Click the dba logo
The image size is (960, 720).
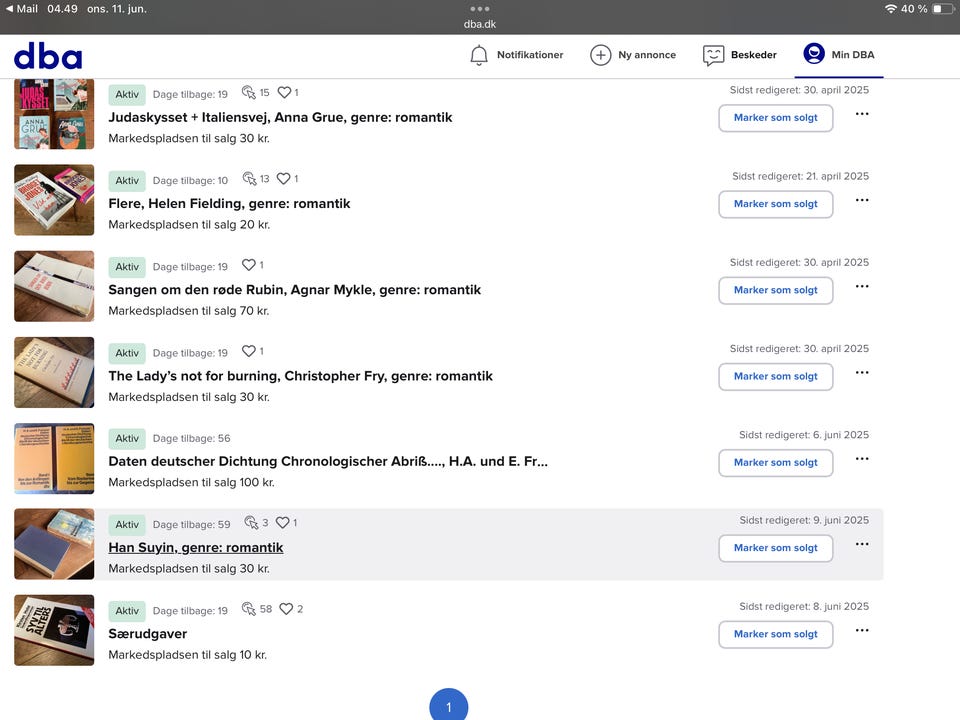[x=48, y=56]
